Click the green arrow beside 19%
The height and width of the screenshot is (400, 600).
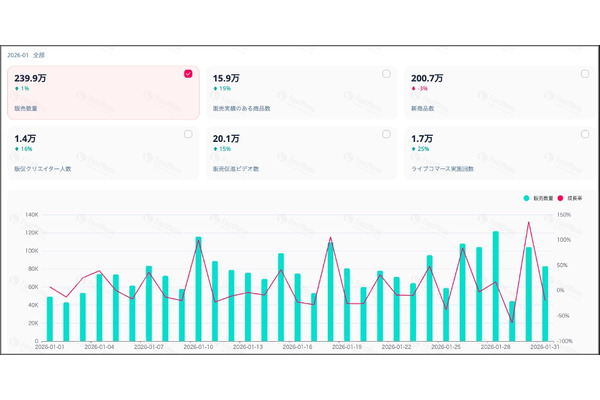(x=216, y=89)
